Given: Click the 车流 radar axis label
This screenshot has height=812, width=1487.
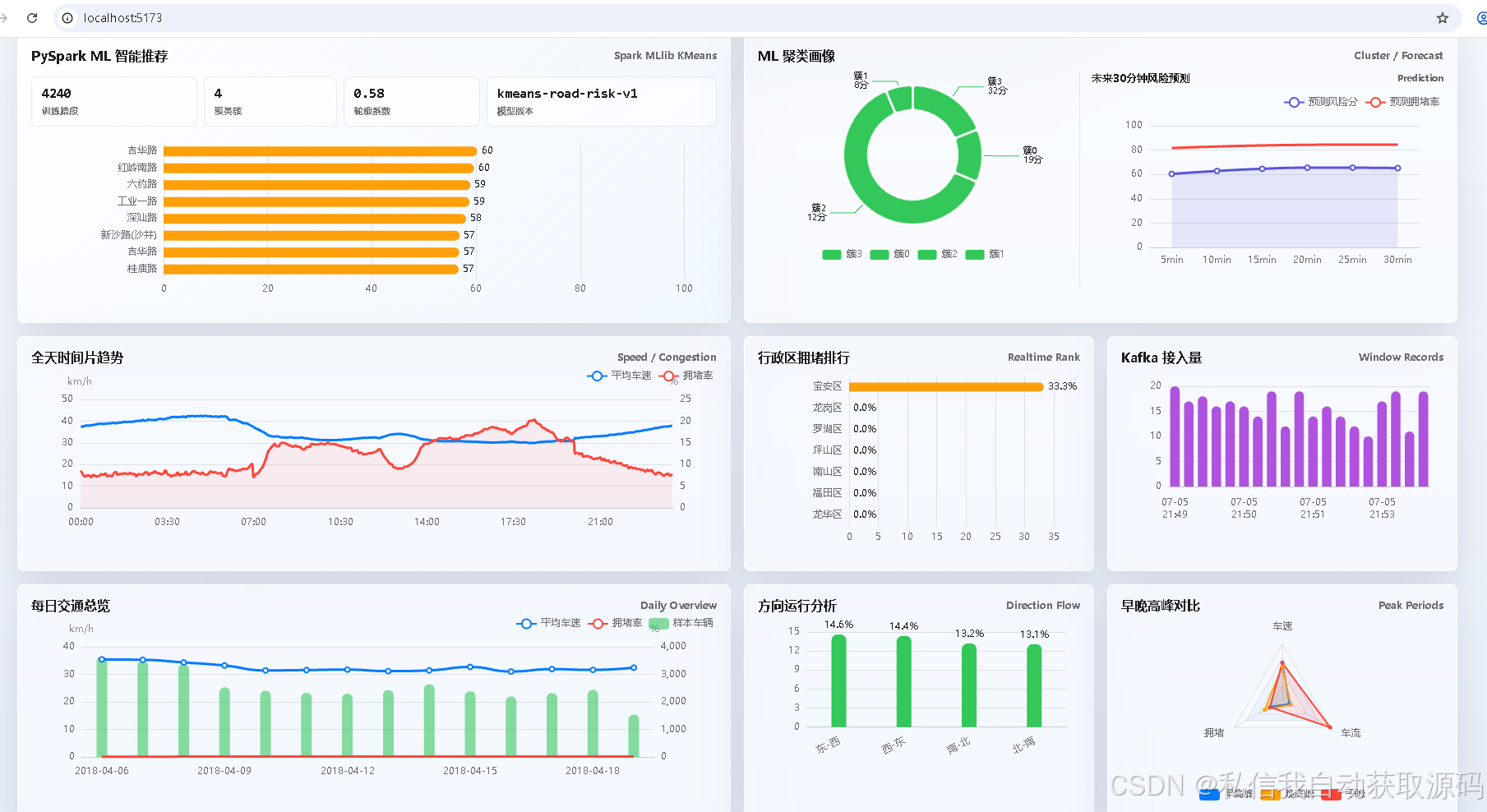Looking at the screenshot, I should 1351,733.
